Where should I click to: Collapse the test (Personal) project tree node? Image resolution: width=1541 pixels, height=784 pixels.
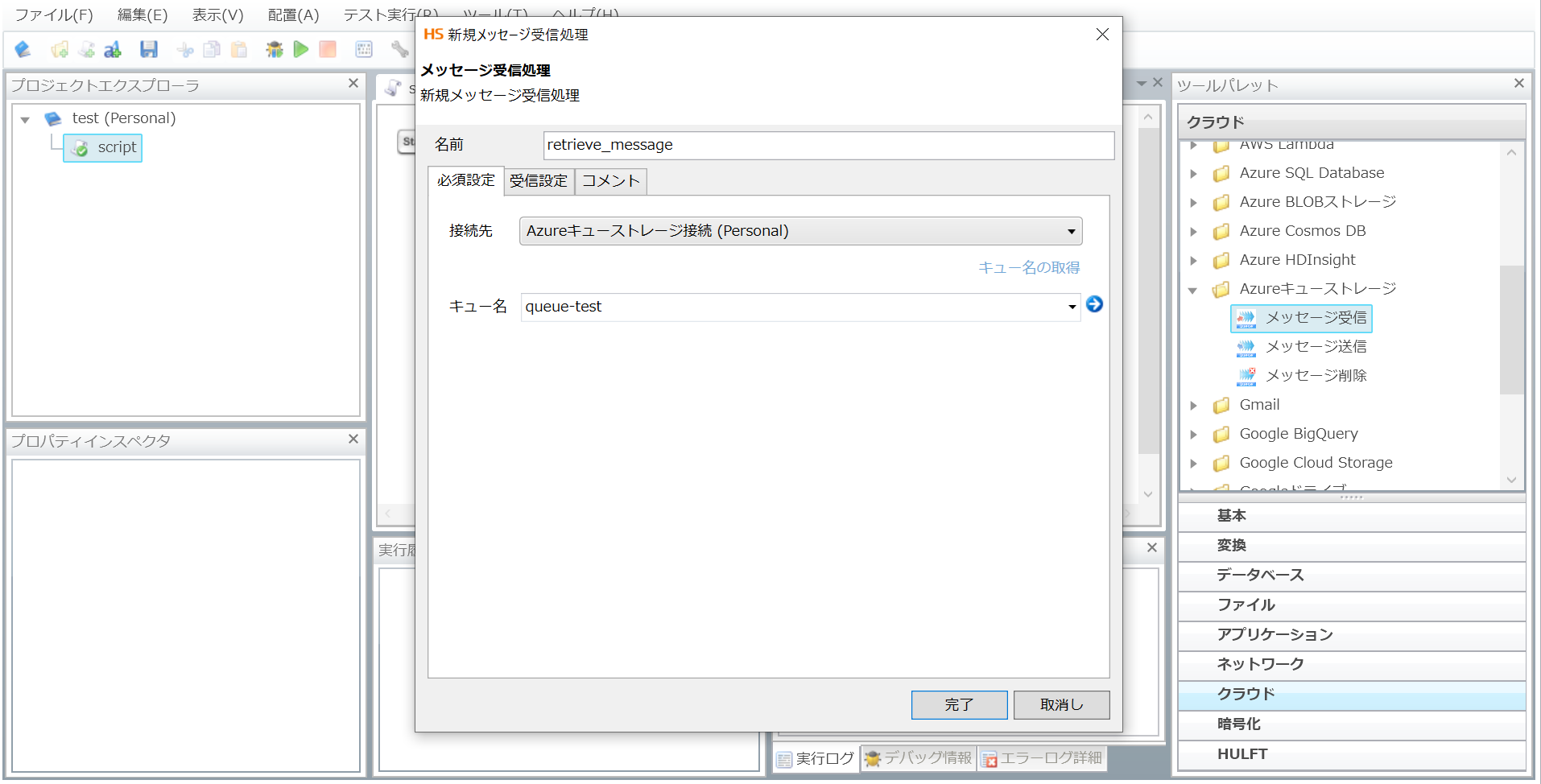[x=26, y=119]
